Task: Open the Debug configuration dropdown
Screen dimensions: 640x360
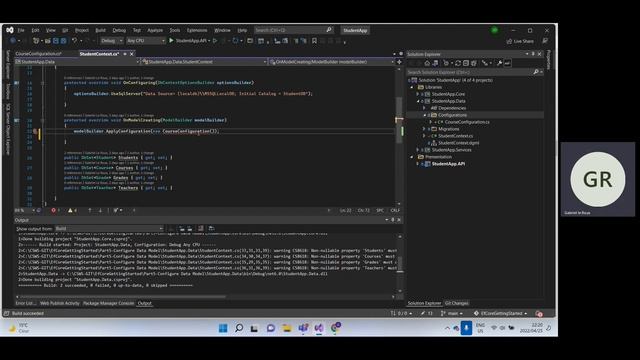Action: click(x=111, y=41)
